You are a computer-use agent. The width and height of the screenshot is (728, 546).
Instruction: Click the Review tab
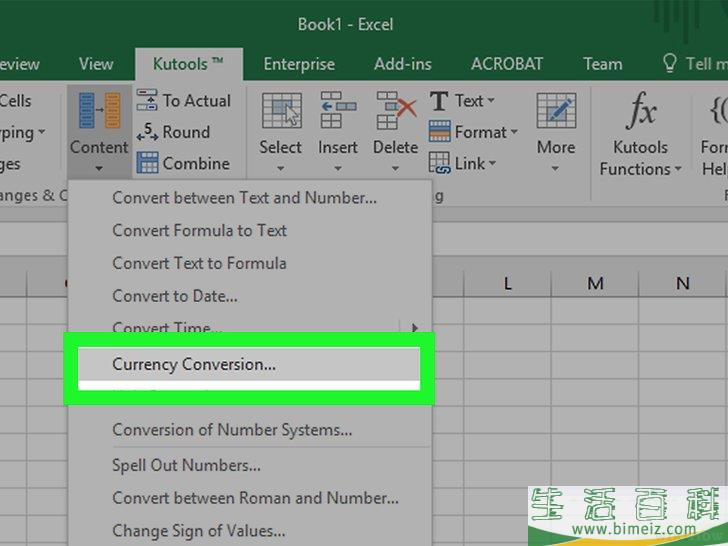(20, 64)
